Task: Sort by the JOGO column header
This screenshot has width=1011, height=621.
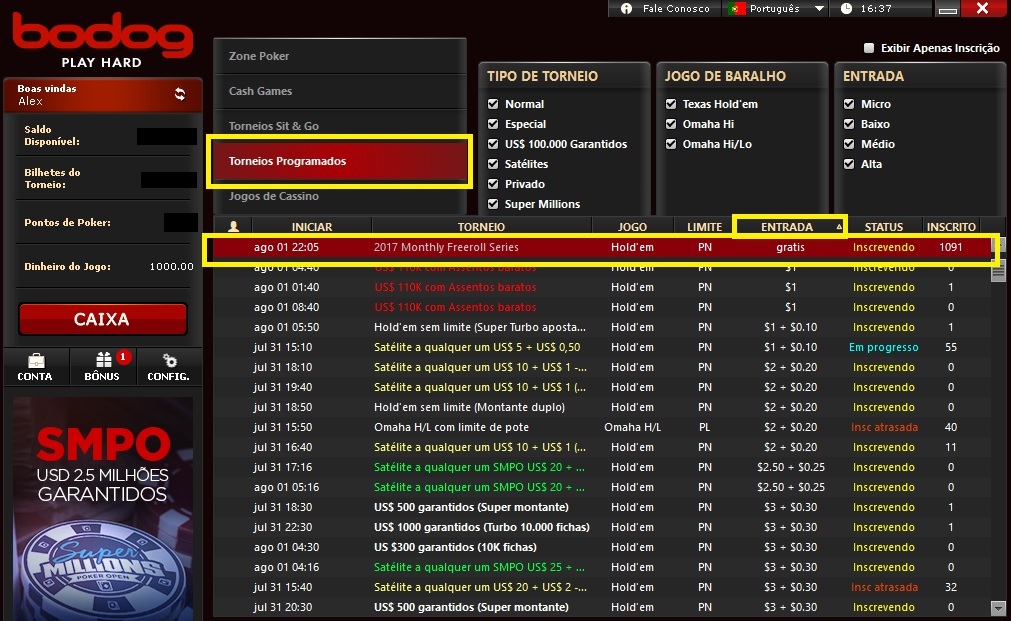Action: (633, 226)
